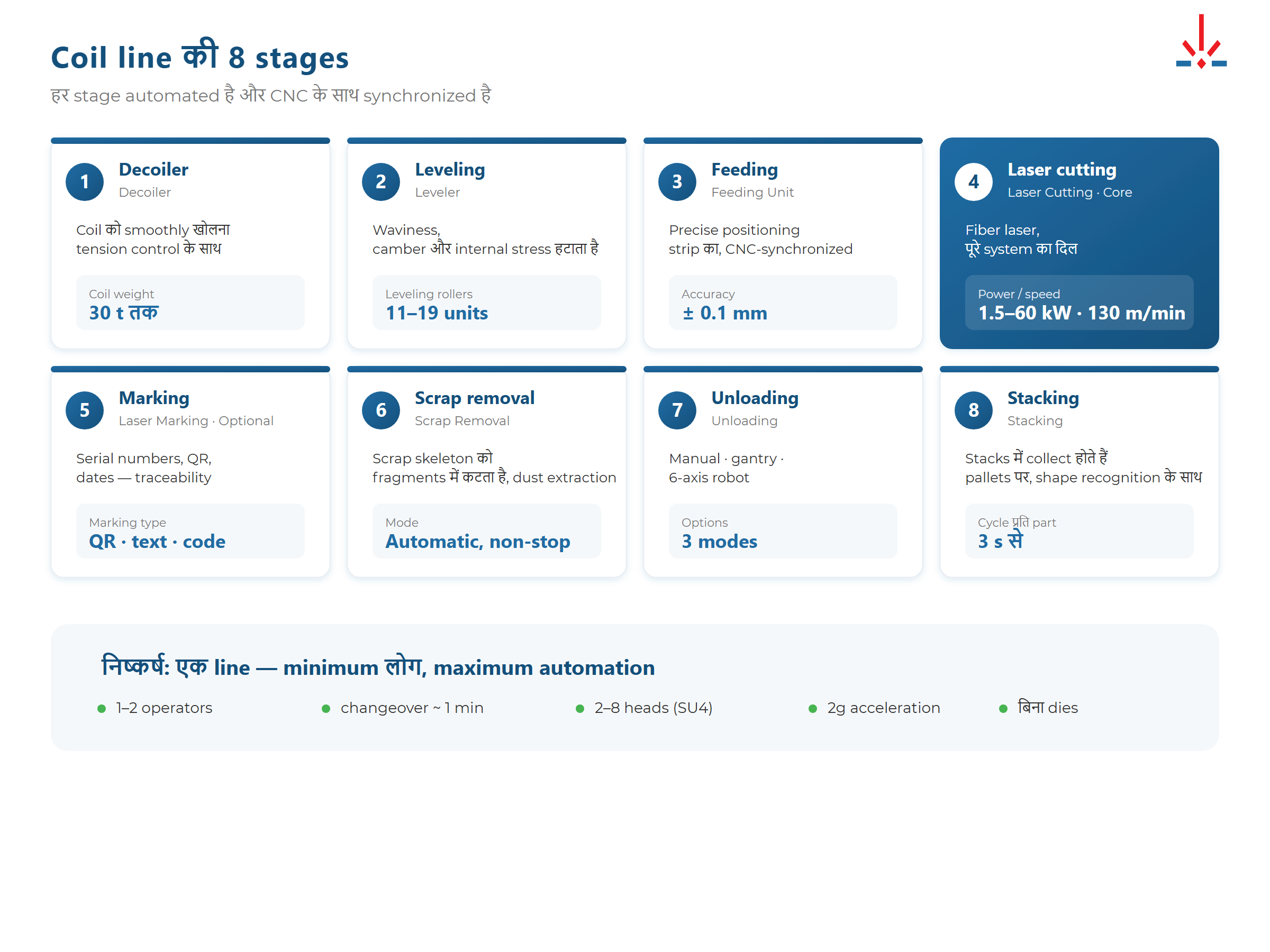The image size is (1270, 952).
Task: Select the Marking card title
Action: pyautogui.click(x=154, y=398)
